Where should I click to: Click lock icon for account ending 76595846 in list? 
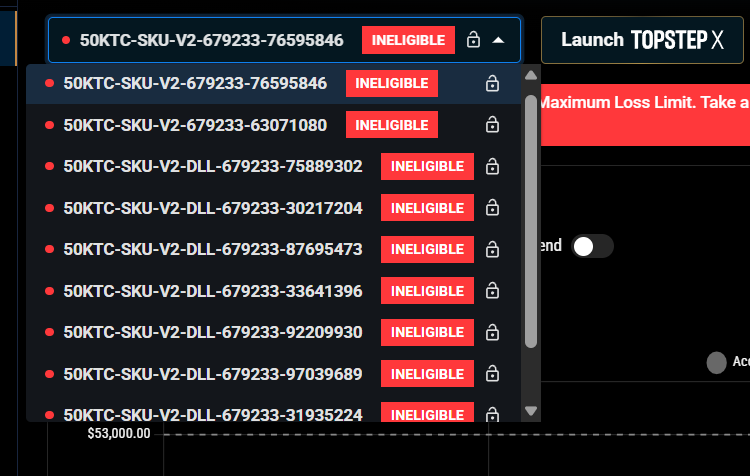click(x=492, y=83)
